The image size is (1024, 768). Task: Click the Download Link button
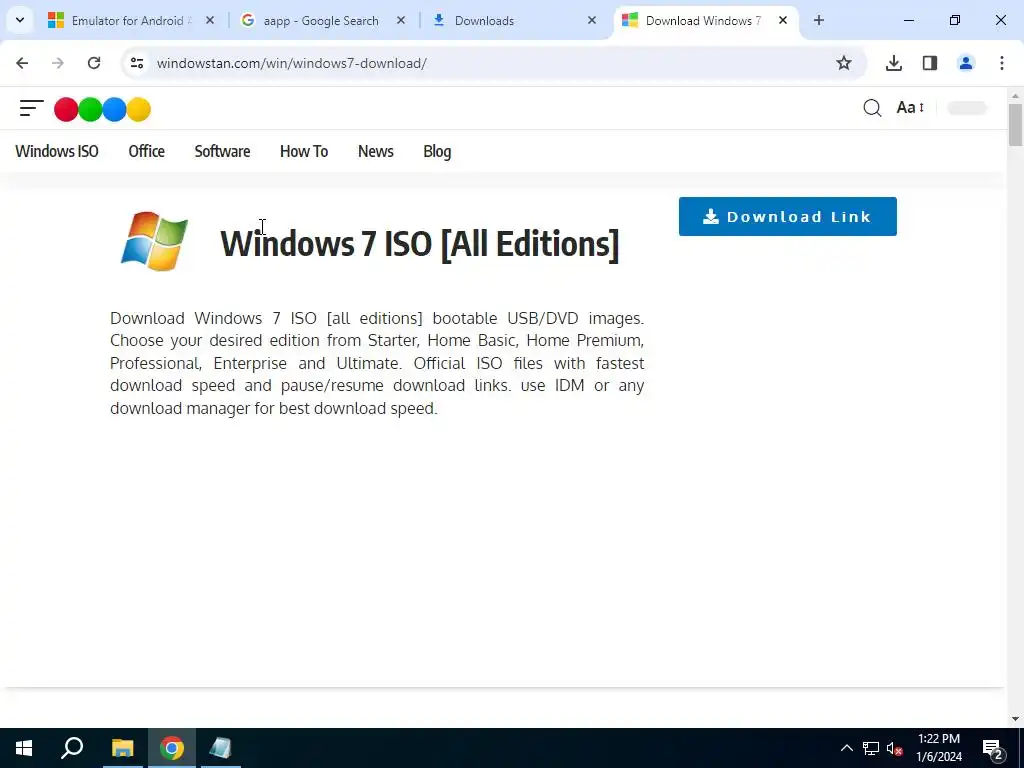(x=788, y=216)
